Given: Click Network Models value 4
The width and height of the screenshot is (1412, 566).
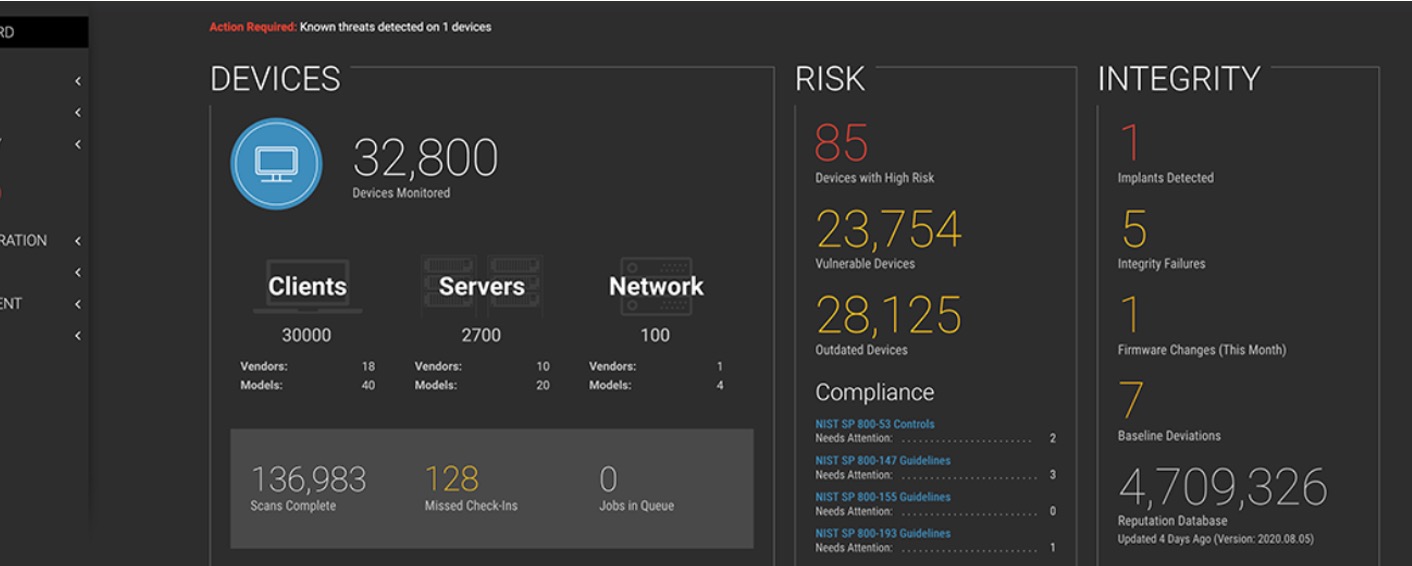Looking at the screenshot, I should click(x=720, y=385).
